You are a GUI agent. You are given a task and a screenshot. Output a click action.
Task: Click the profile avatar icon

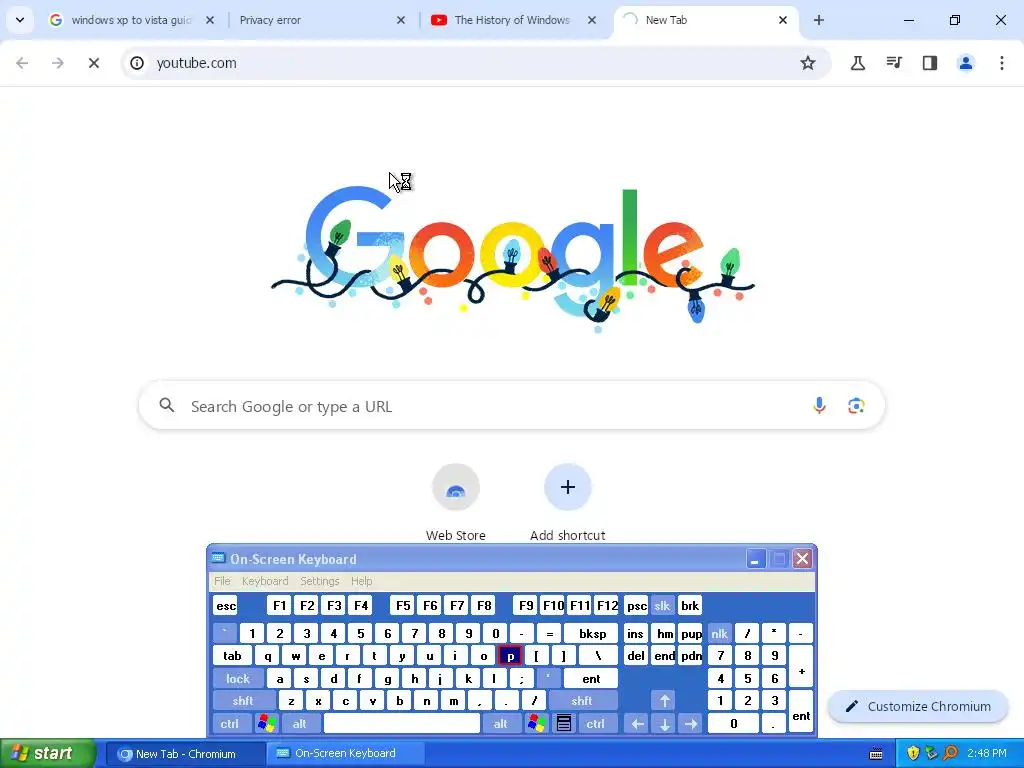pyautogui.click(x=966, y=63)
